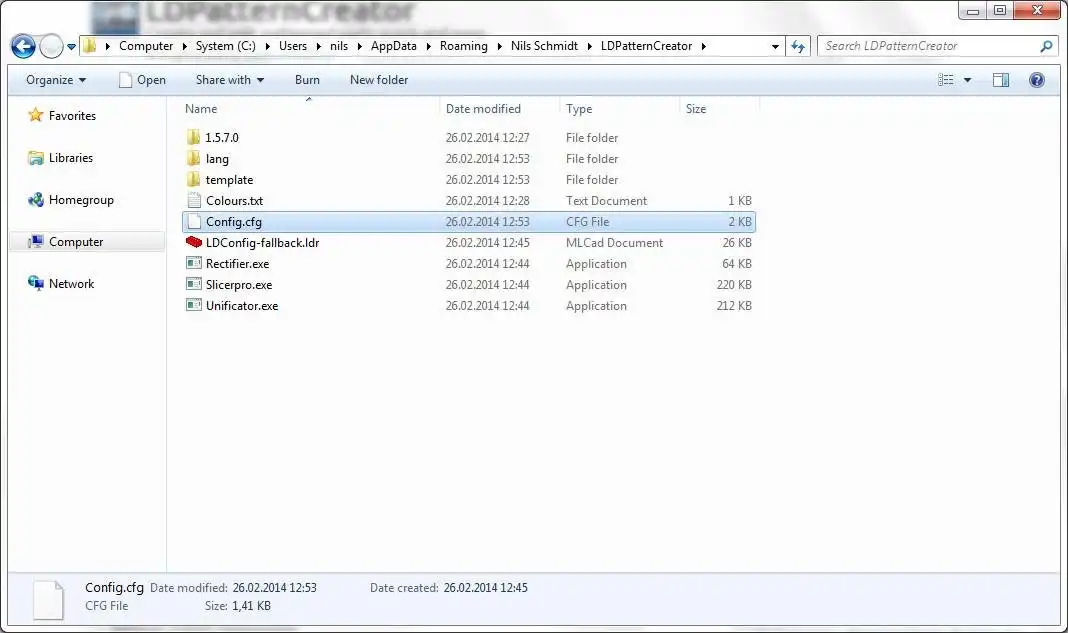Click the details pane Config.cfg thumbnail
Image resolution: width=1068 pixels, height=633 pixels.
(x=48, y=600)
